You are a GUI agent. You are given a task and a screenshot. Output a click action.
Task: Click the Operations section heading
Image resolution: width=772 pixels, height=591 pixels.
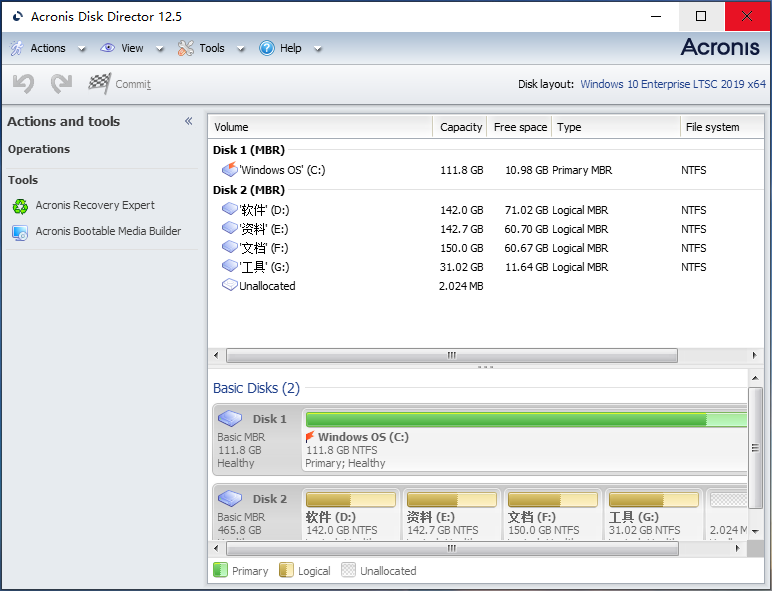coord(39,149)
